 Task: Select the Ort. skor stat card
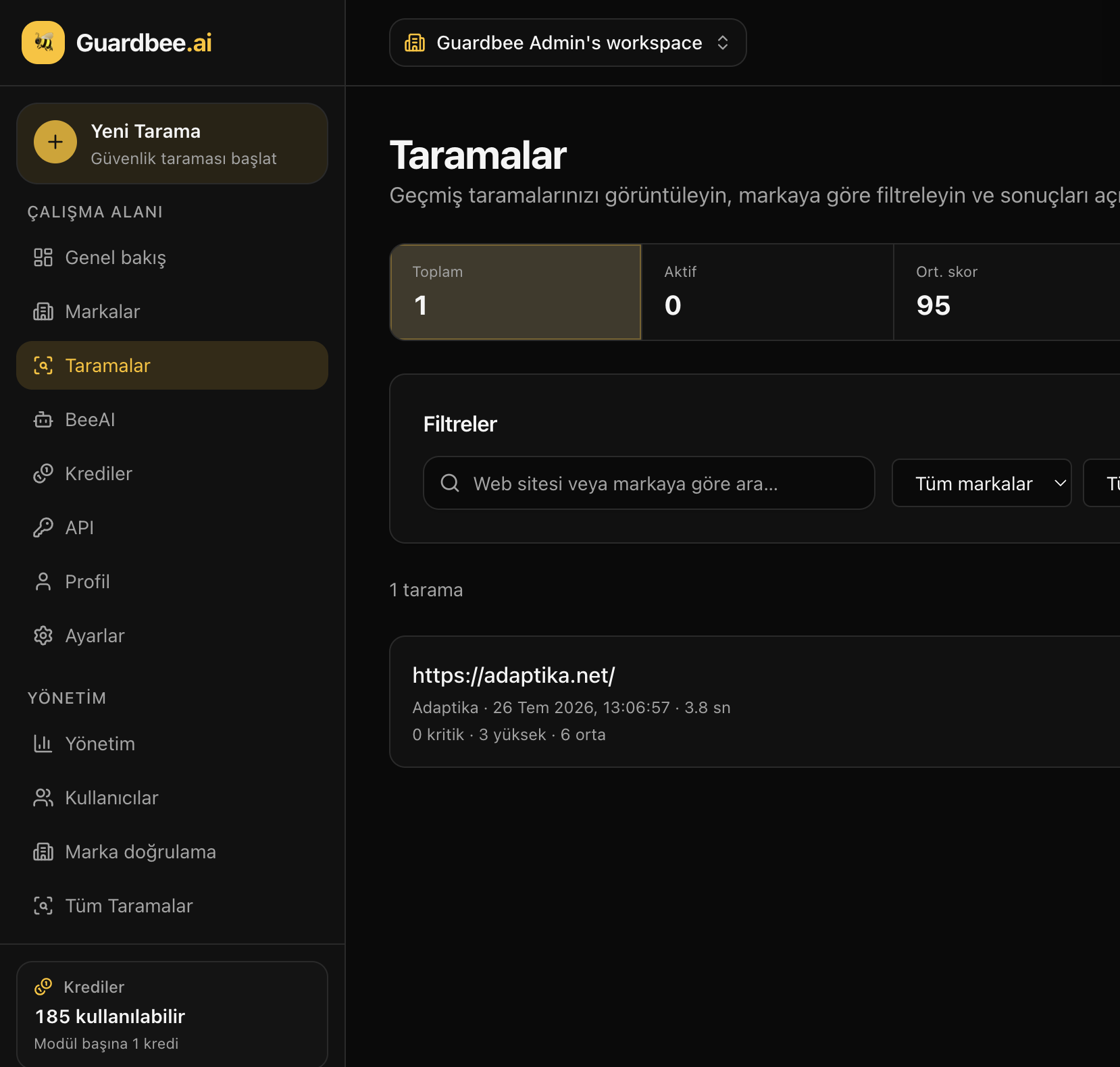point(1007,292)
